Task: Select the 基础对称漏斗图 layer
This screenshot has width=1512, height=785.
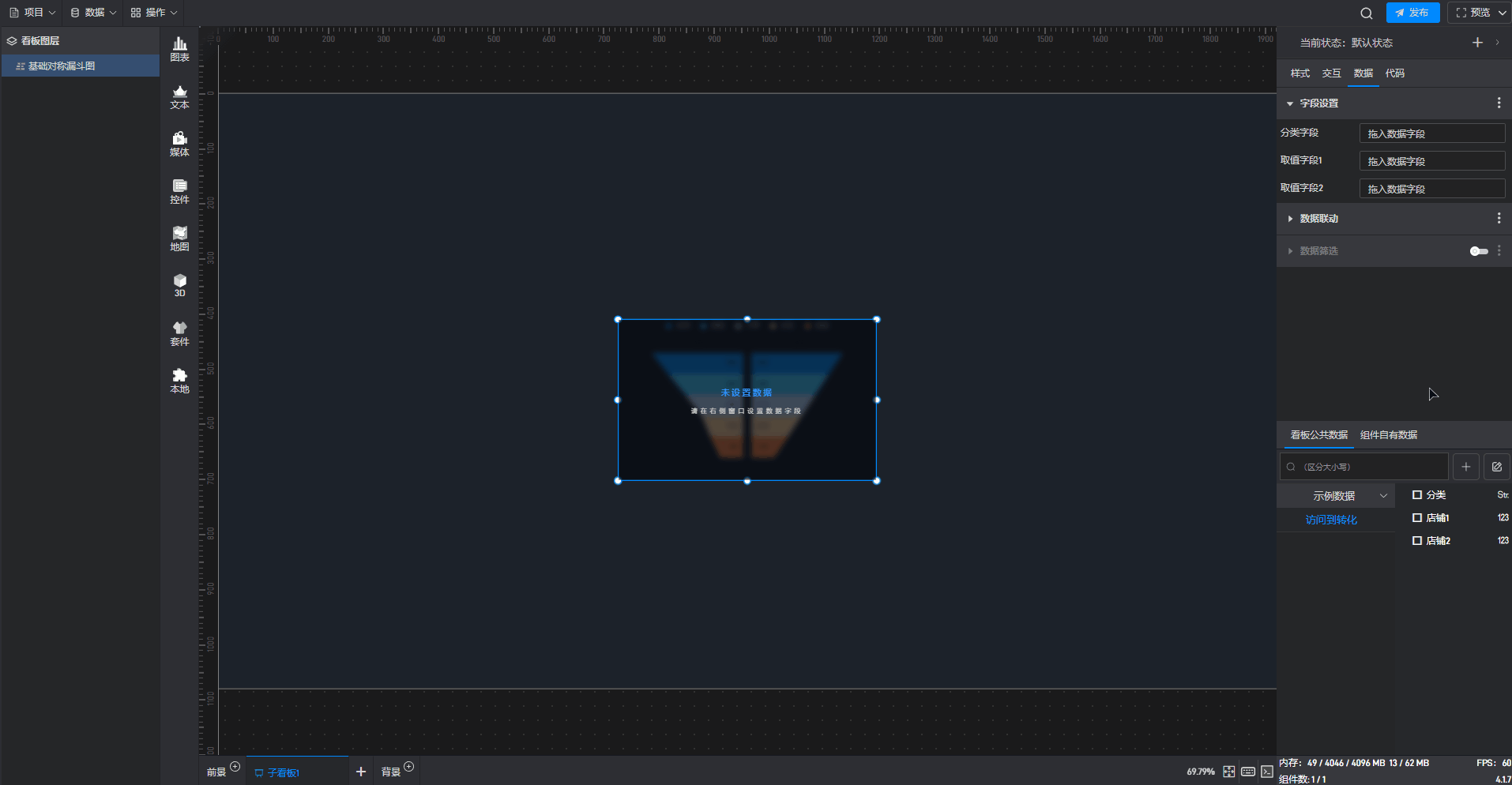Action: (x=62, y=66)
